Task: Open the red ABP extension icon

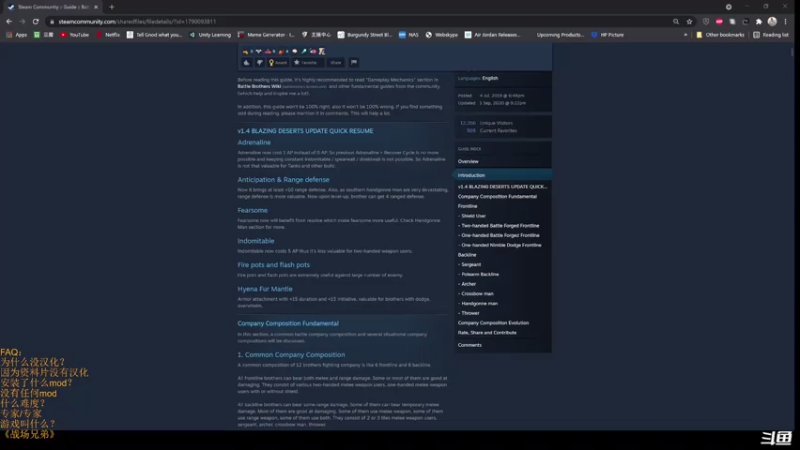Action: pos(719,21)
